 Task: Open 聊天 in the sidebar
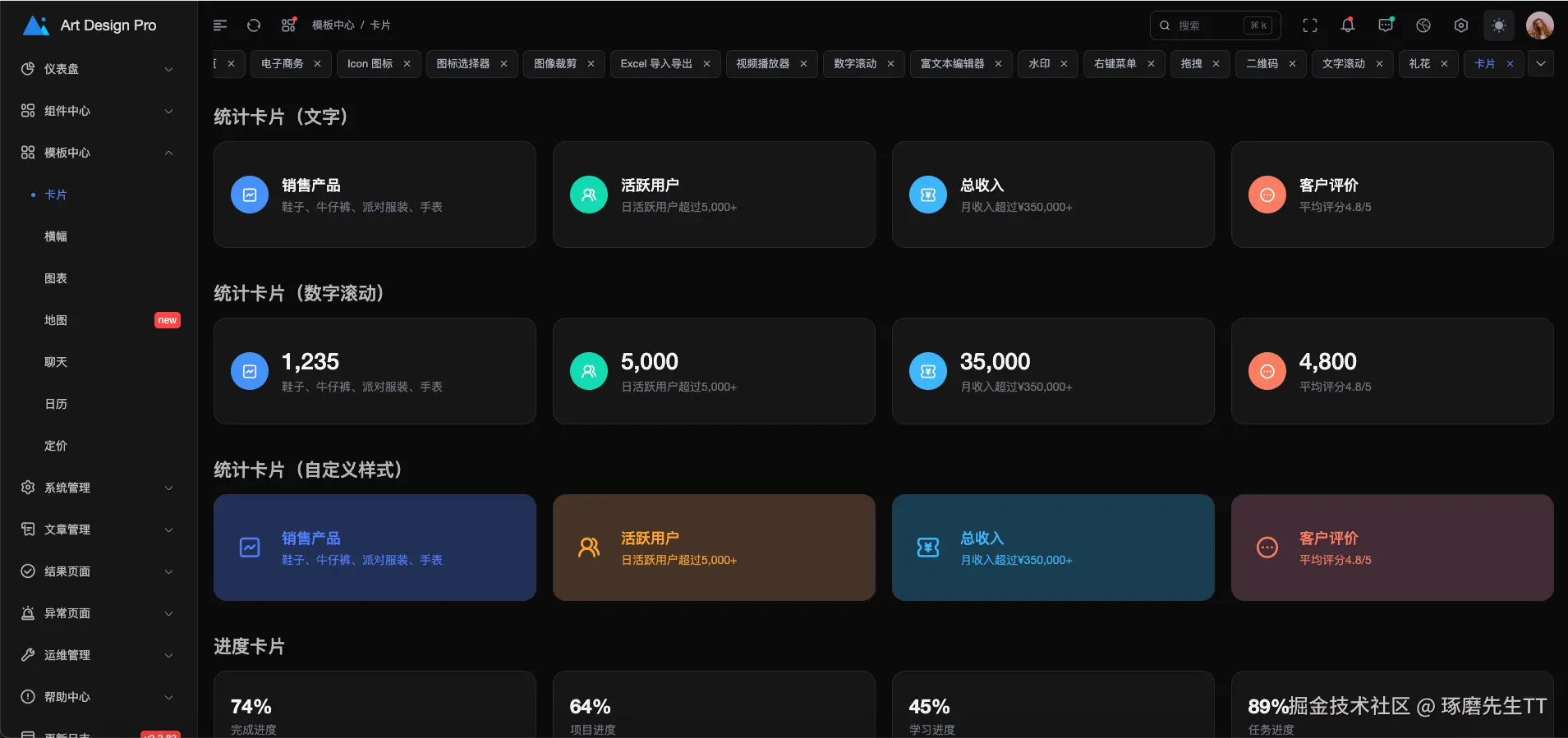click(x=99, y=362)
